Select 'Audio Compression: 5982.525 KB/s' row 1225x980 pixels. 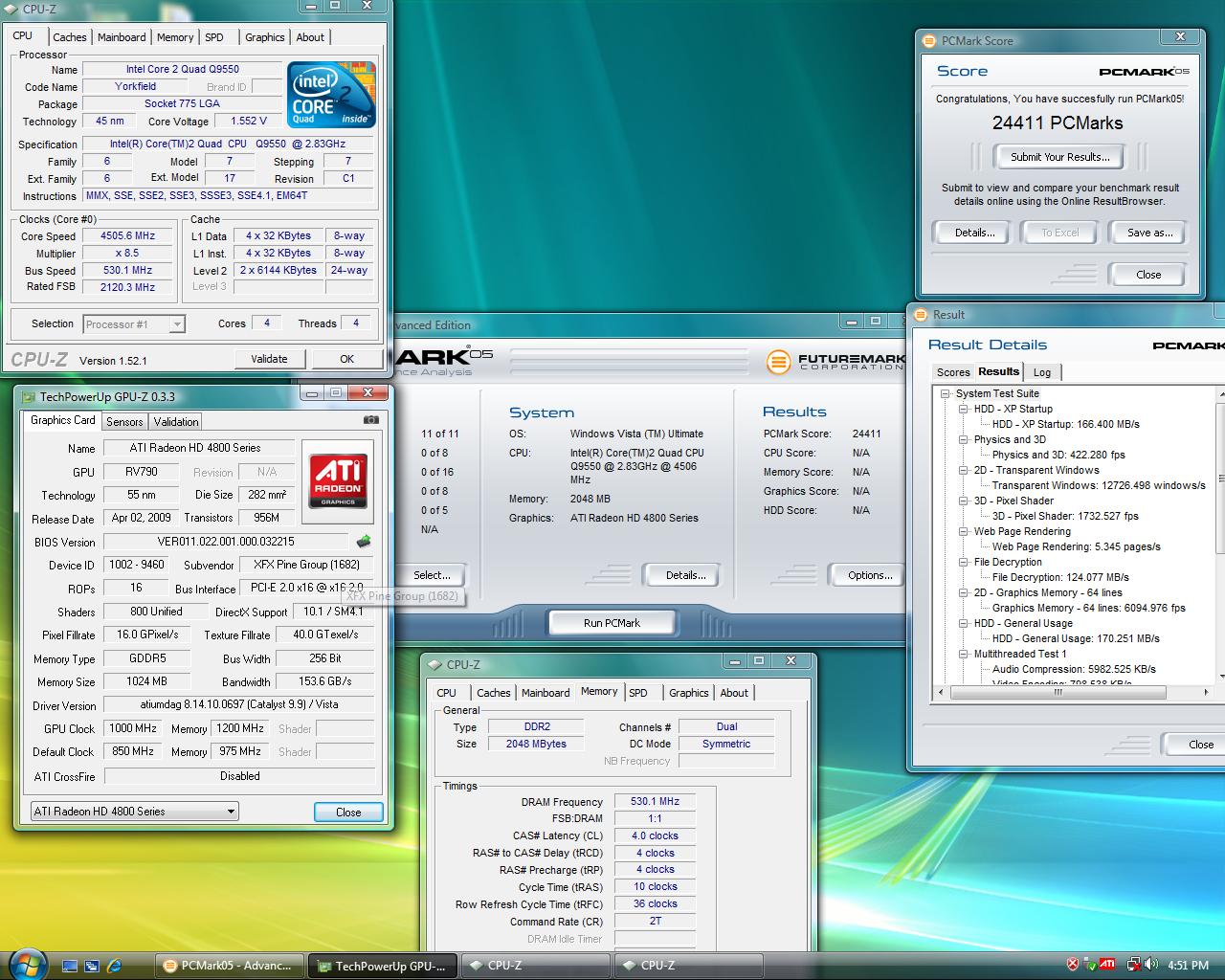[x=1074, y=669]
